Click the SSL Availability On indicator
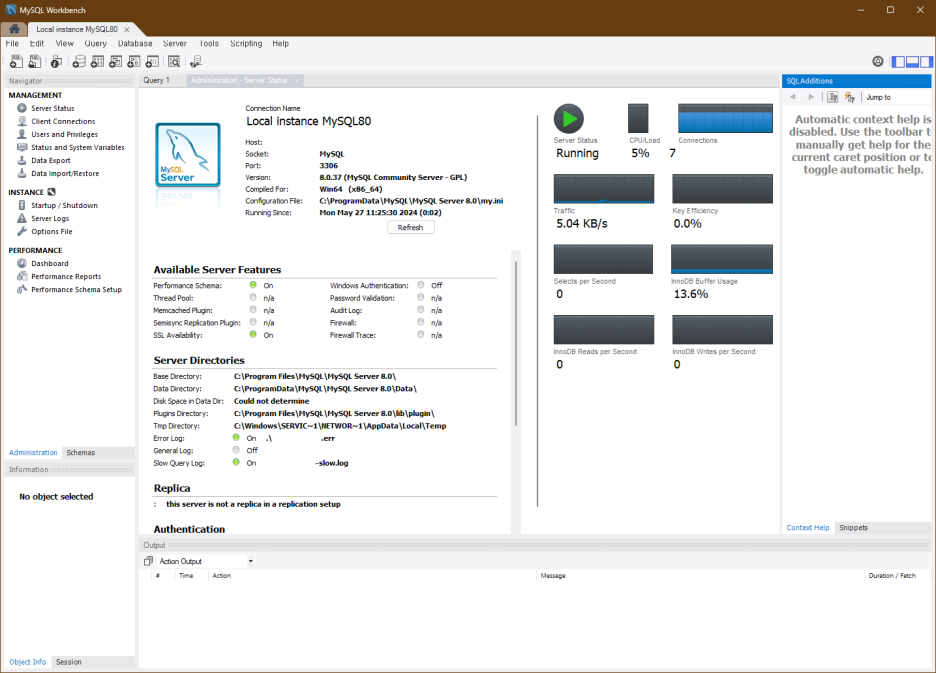This screenshot has height=673, width=936. [253, 334]
